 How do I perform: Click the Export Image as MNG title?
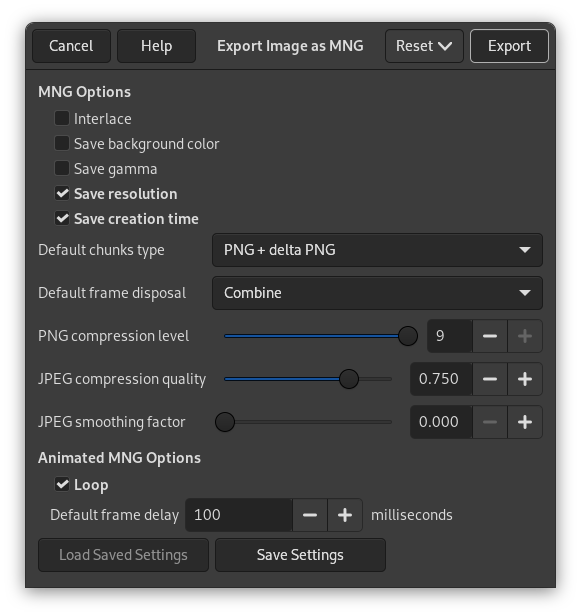(x=290, y=46)
